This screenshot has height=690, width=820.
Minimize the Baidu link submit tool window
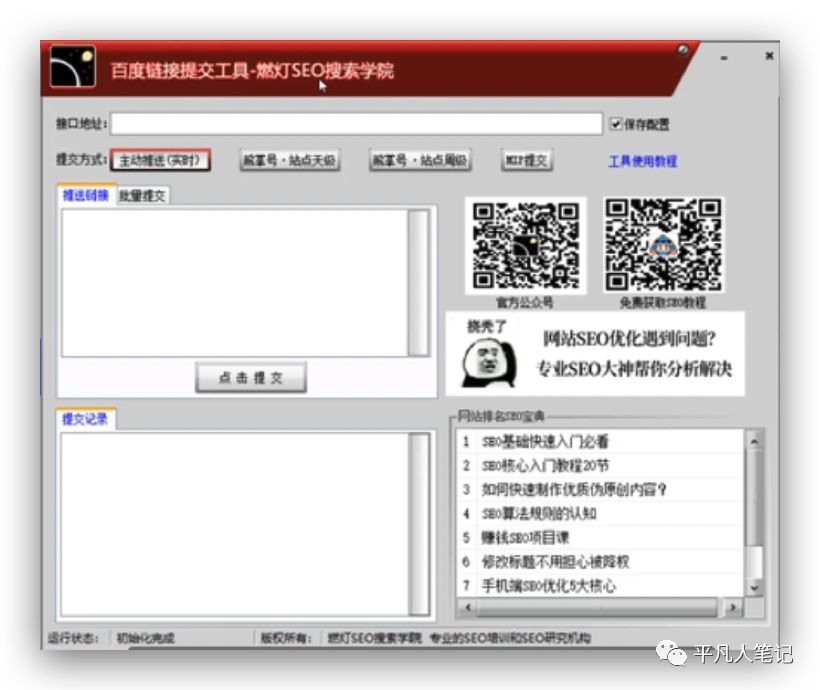(724, 58)
